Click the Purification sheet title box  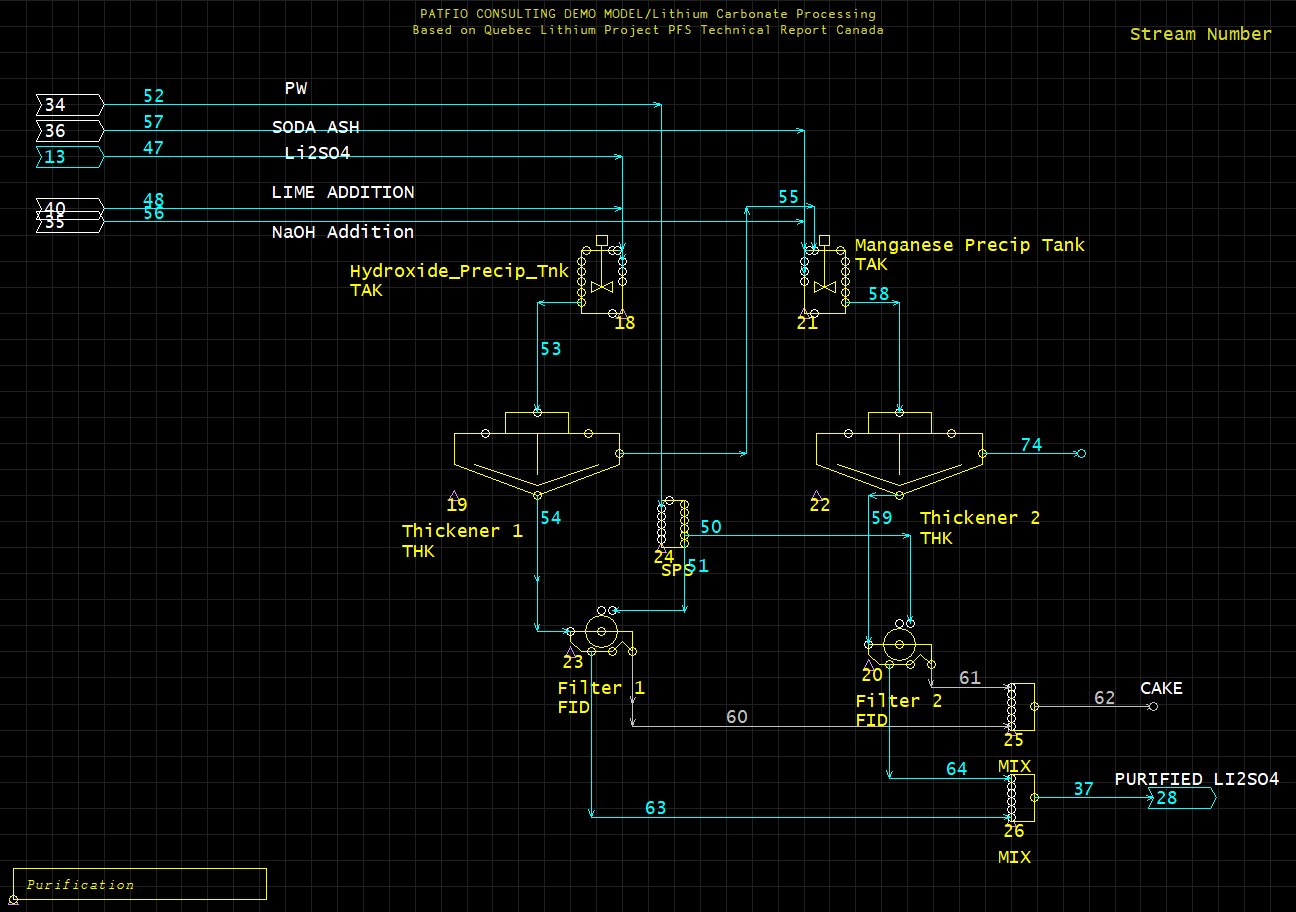(x=139, y=884)
